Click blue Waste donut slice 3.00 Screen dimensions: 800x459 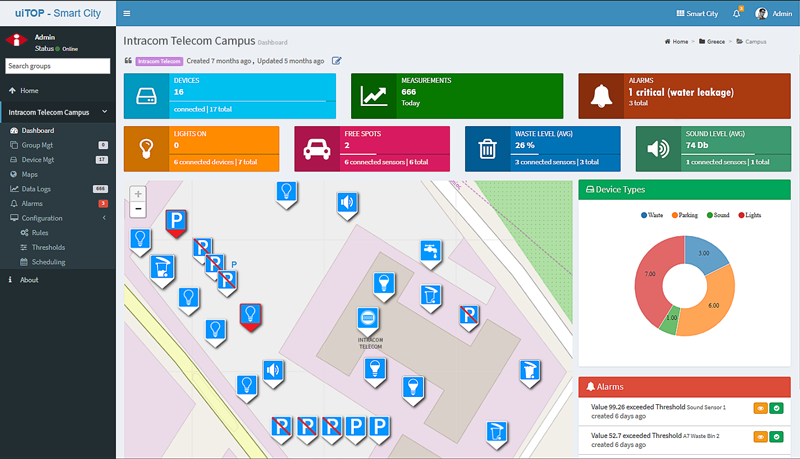[705, 252]
